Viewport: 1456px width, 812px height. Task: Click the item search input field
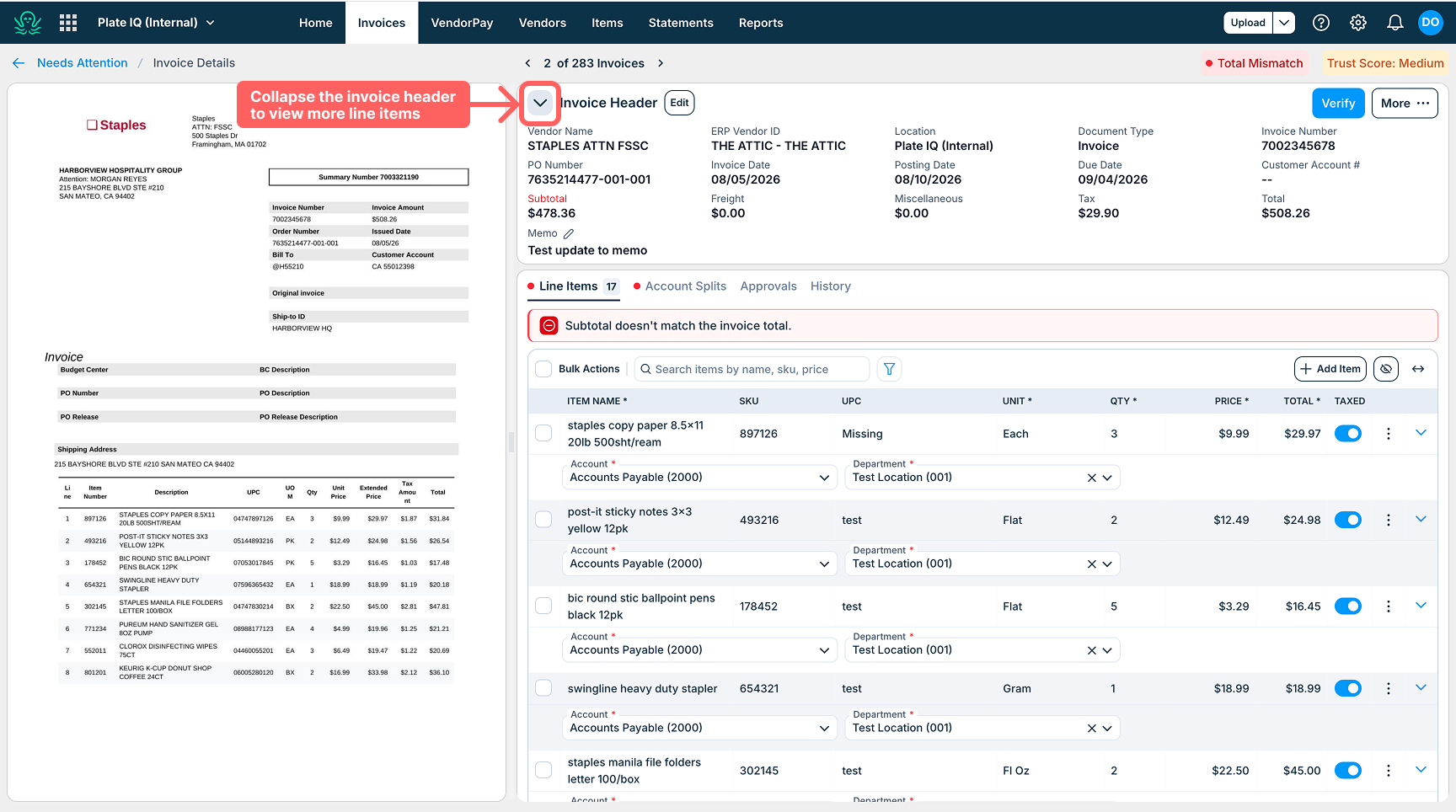click(752, 369)
